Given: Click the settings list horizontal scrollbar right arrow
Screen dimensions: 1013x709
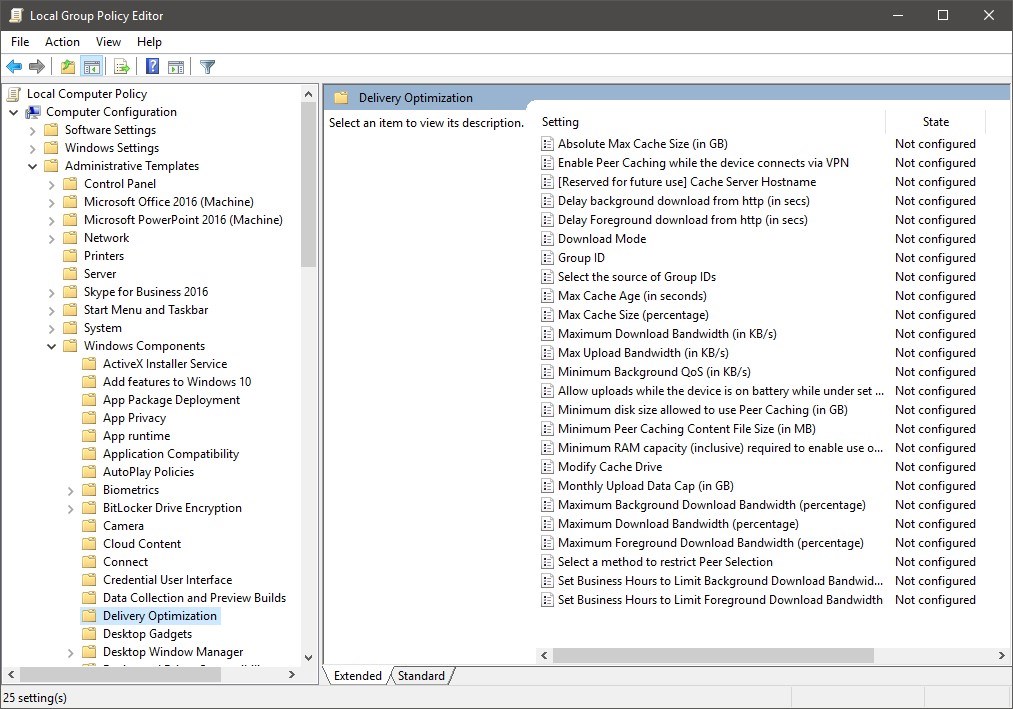Looking at the screenshot, I should (x=1002, y=656).
